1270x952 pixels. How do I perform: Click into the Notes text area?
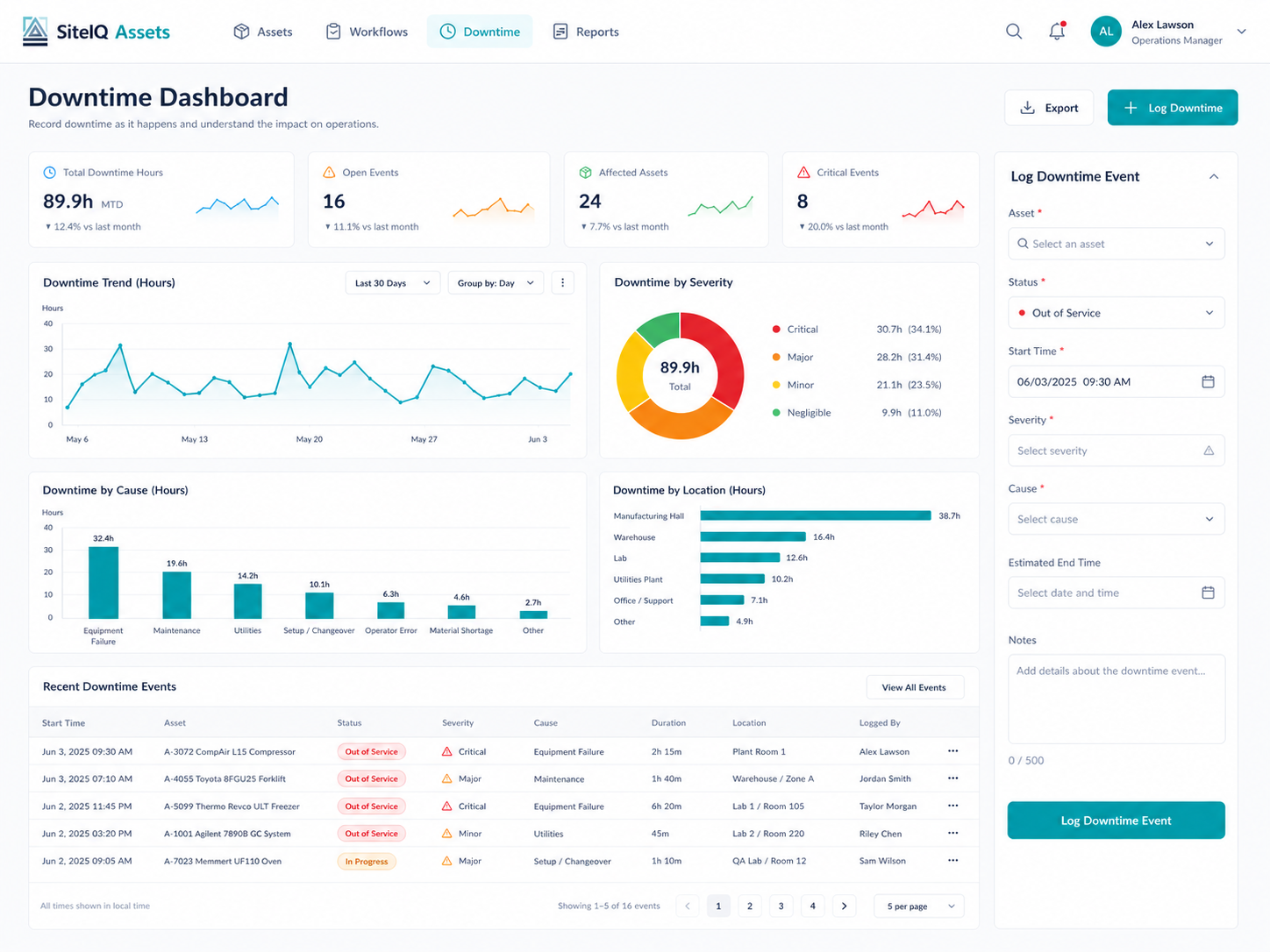click(x=1116, y=699)
